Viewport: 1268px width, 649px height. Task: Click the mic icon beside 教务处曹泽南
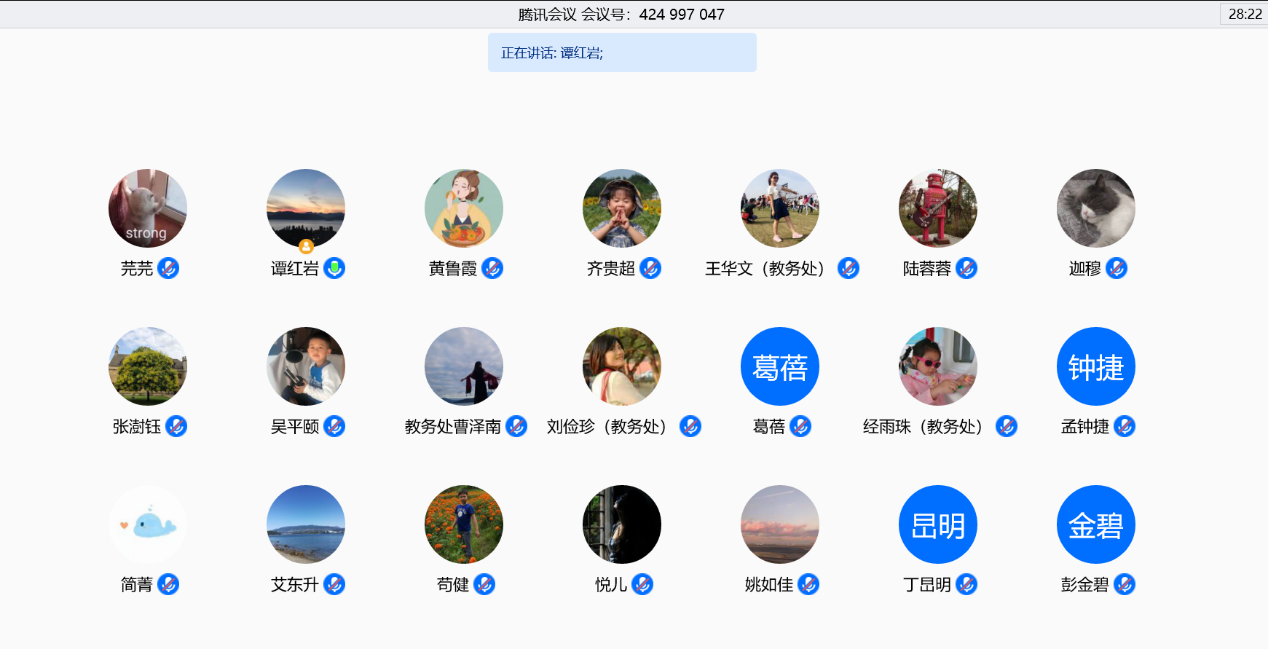click(x=516, y=426)
